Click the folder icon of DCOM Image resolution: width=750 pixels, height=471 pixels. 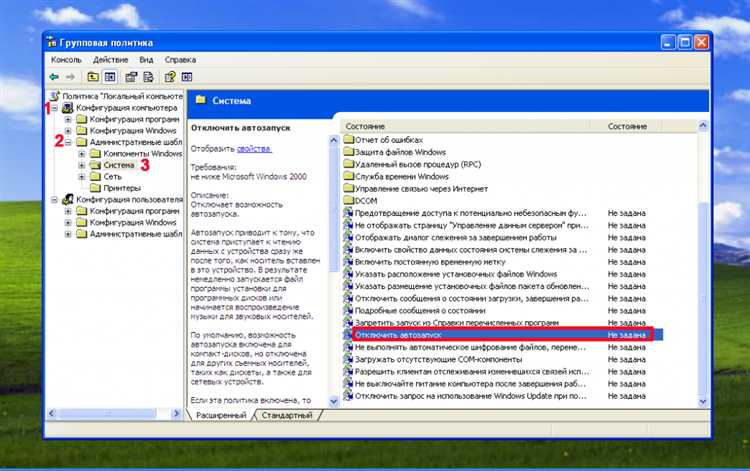point(348,201)
